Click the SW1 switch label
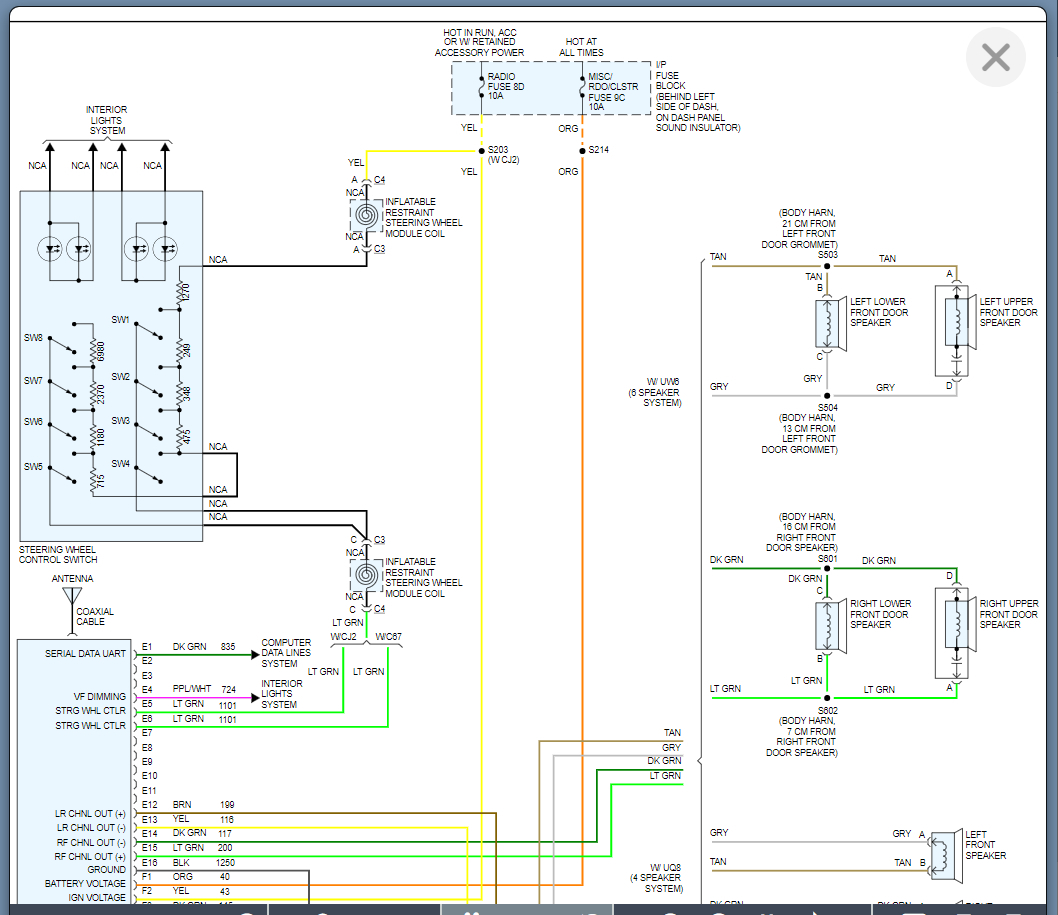The width and height of the screenshot is (1058, 915). (x=120, y=320)
